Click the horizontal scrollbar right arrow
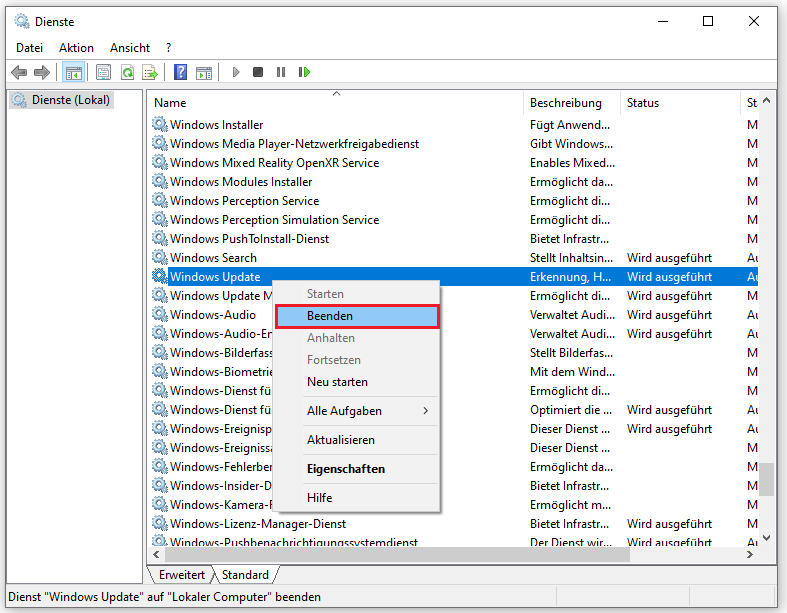This screenshot has height=613, width=787. 750,555
